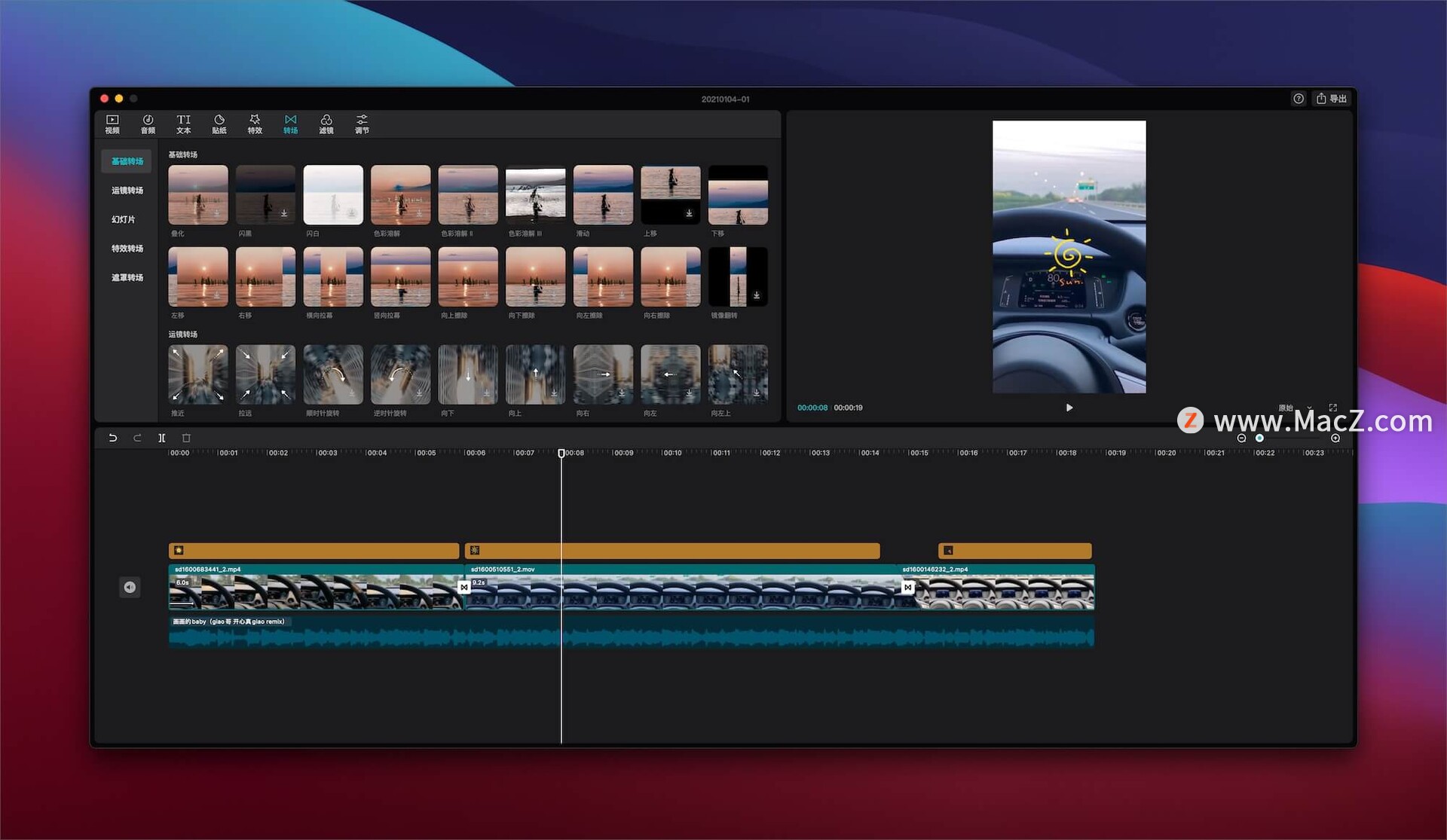
Task: Choose the 拉远 camera transition
Action: pos(265,374)
